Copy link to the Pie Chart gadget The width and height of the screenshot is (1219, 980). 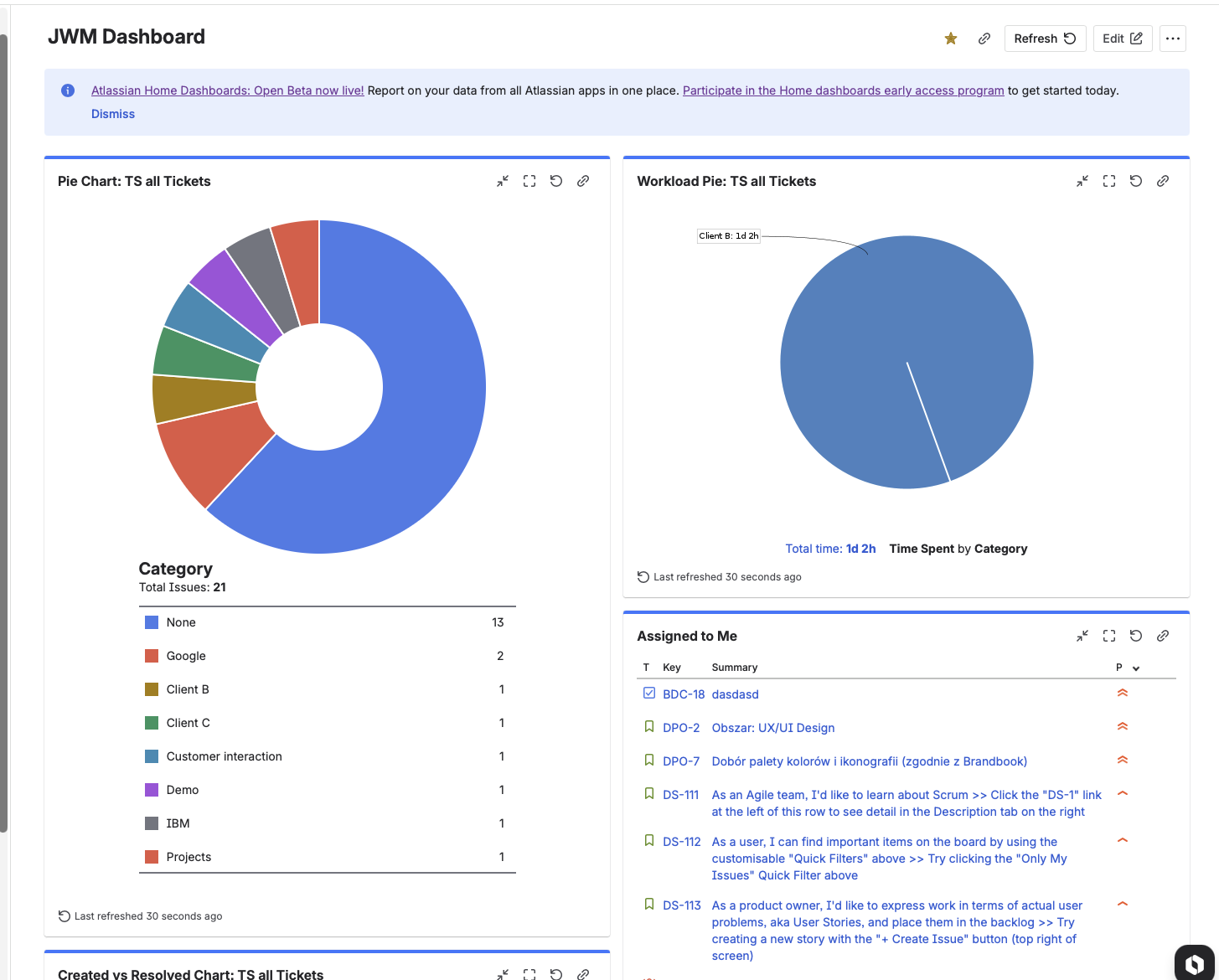(583, 181)
